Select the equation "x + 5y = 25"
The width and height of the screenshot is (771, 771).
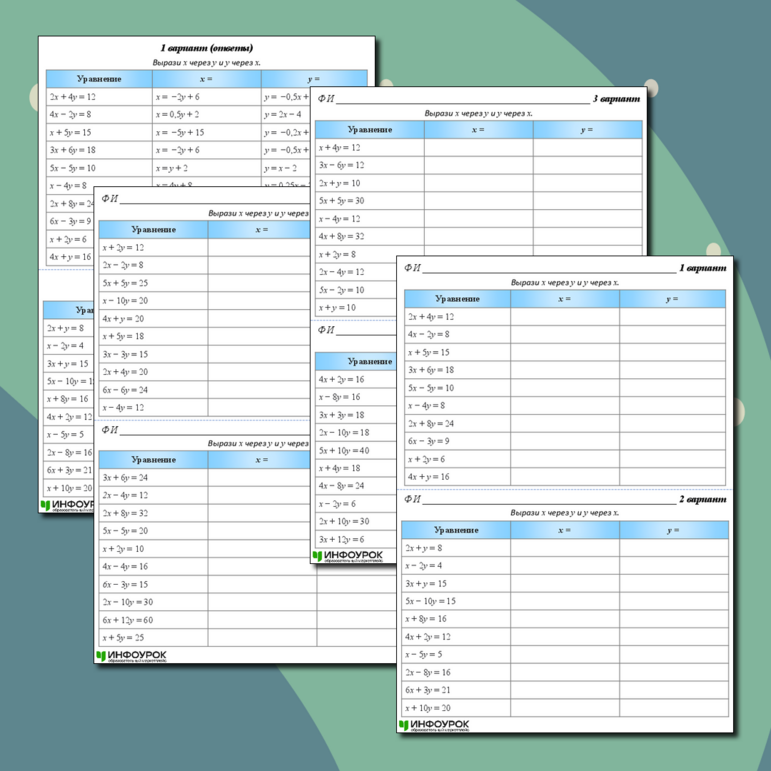123,638
